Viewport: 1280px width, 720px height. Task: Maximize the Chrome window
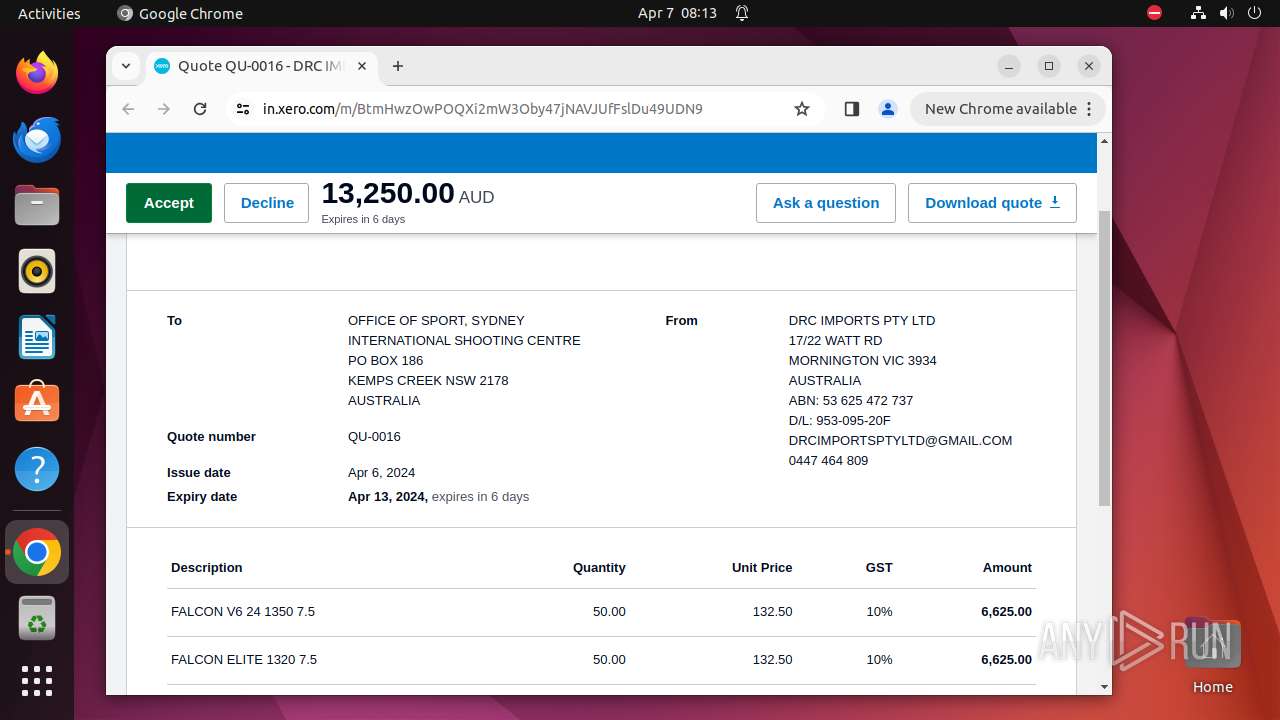[x=1049, y=66]
